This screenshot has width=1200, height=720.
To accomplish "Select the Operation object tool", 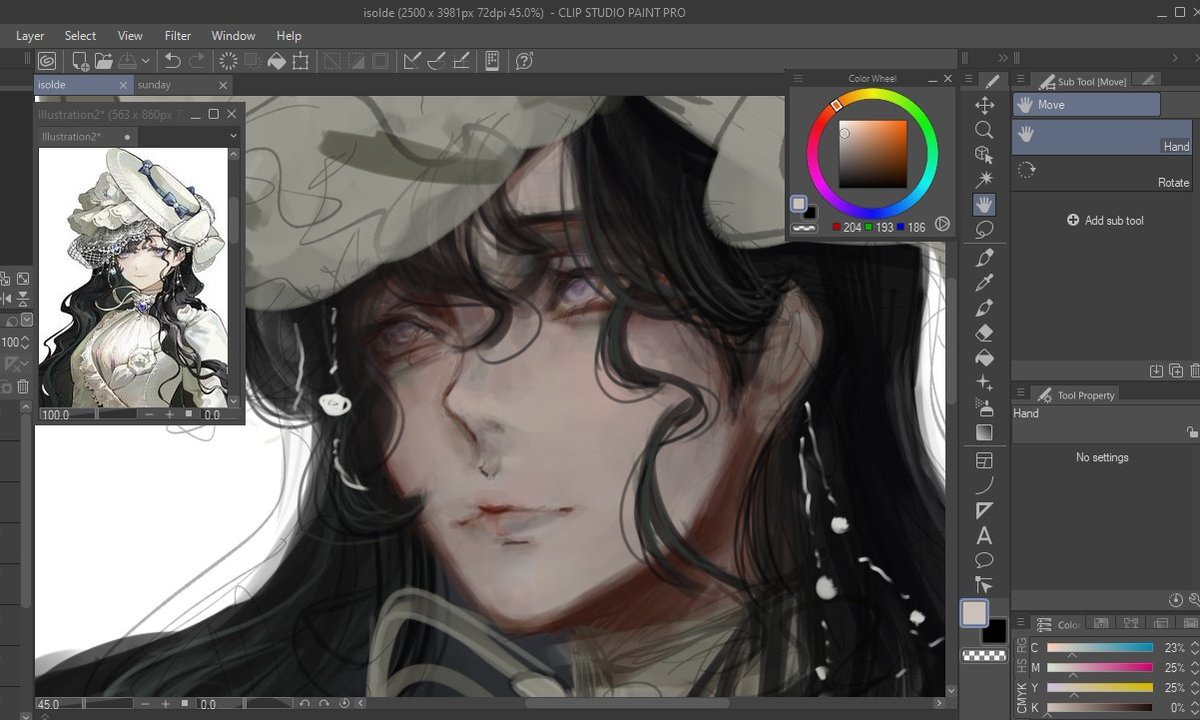I will pos(984,155).
